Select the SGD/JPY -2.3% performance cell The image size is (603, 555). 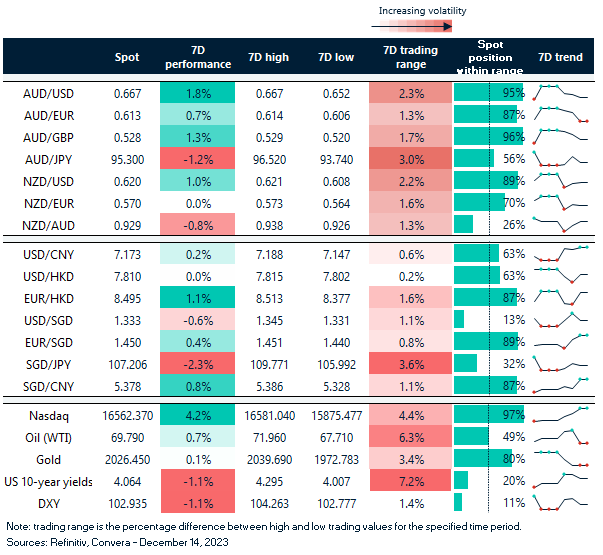pyautogui.click(x=196, y=363)
